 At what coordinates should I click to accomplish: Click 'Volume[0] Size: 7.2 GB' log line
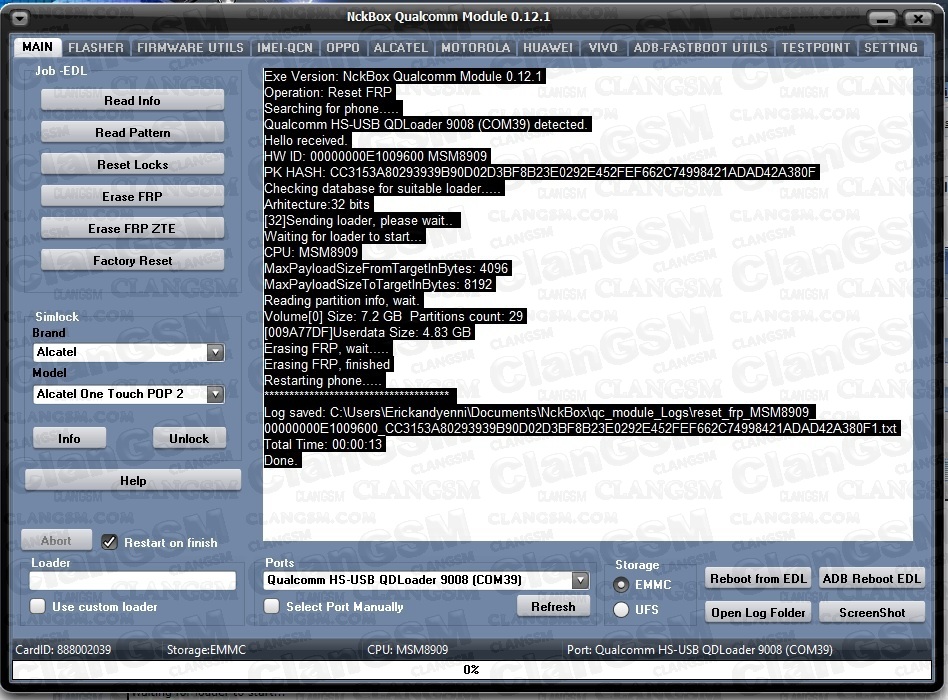click(x=395, y=317)
